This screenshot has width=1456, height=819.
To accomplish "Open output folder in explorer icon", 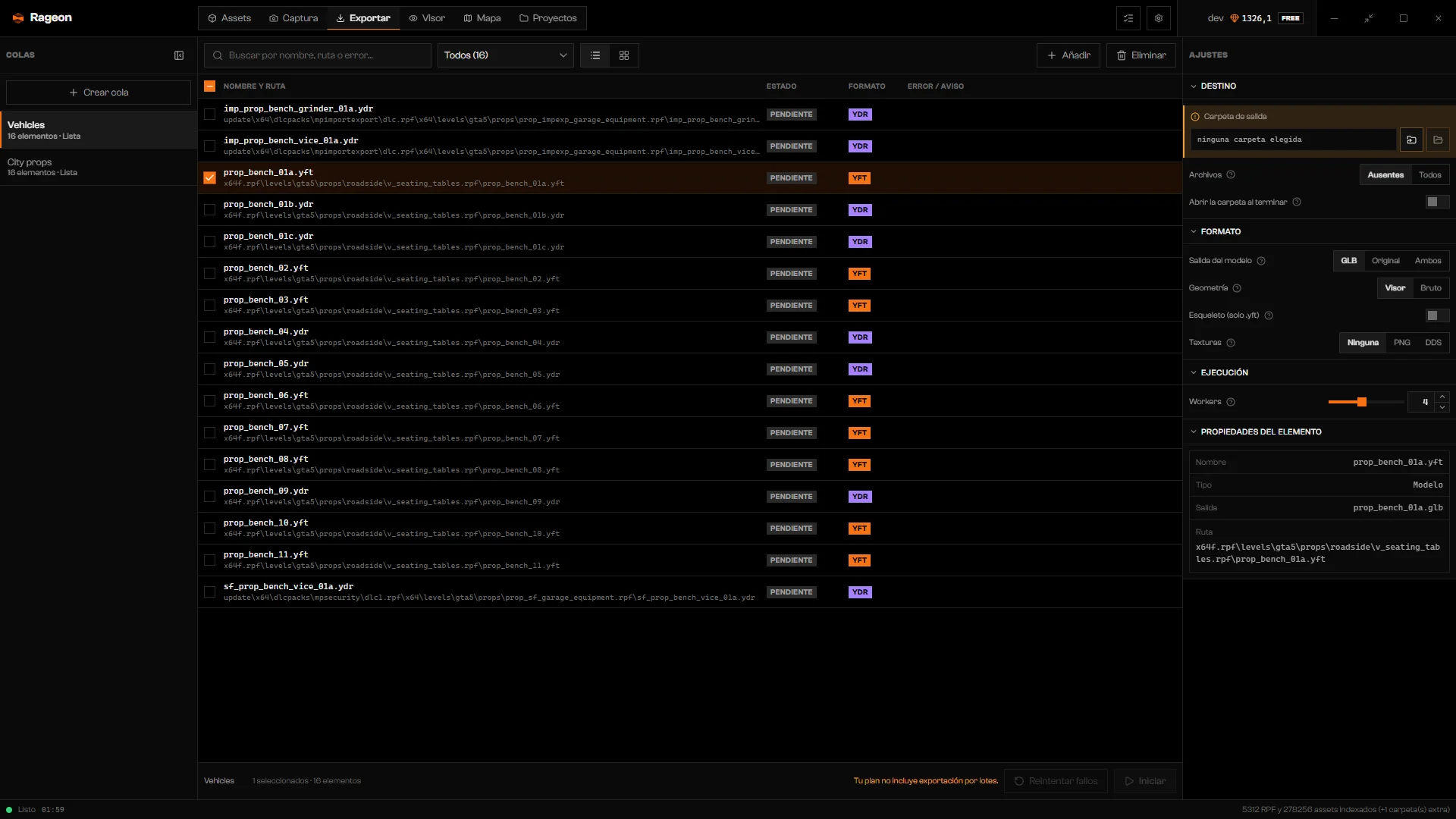I will [1438, 140].
